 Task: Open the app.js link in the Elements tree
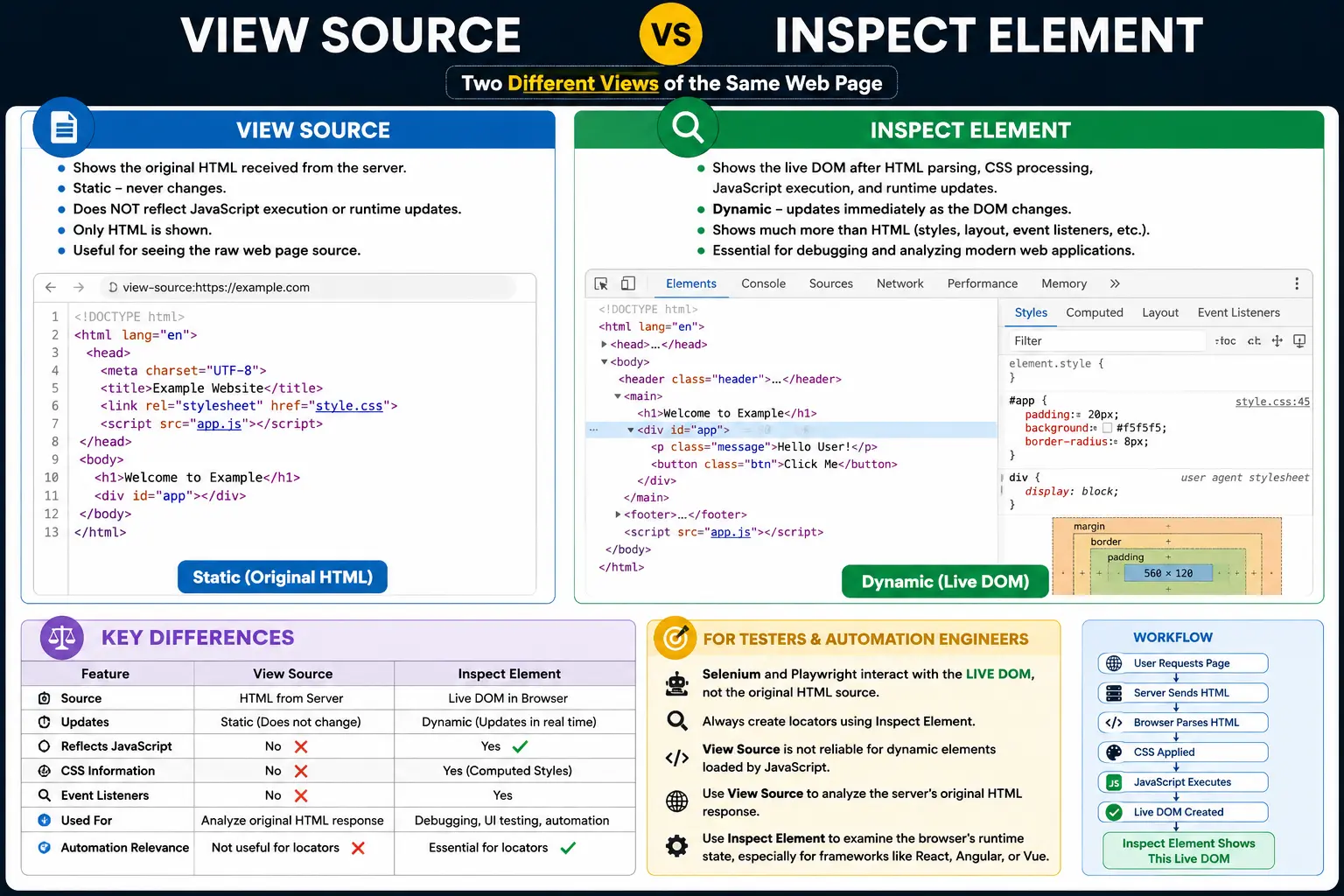tap(730, 532)
